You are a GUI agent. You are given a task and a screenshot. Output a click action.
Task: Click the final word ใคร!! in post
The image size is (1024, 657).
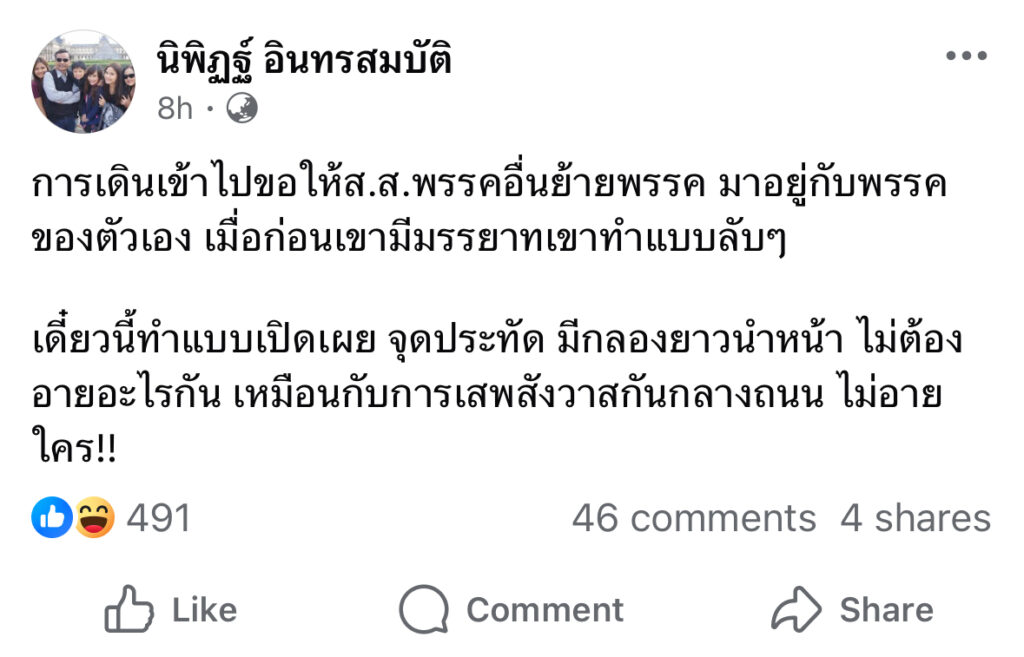click(75, 449)
